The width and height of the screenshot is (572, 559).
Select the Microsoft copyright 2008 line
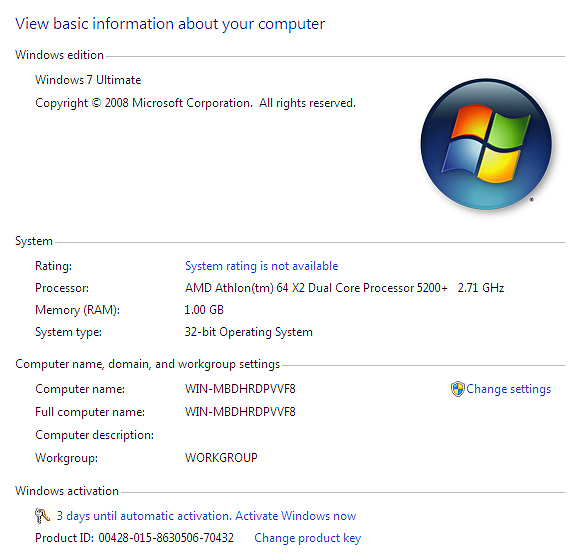click(195, 103)
